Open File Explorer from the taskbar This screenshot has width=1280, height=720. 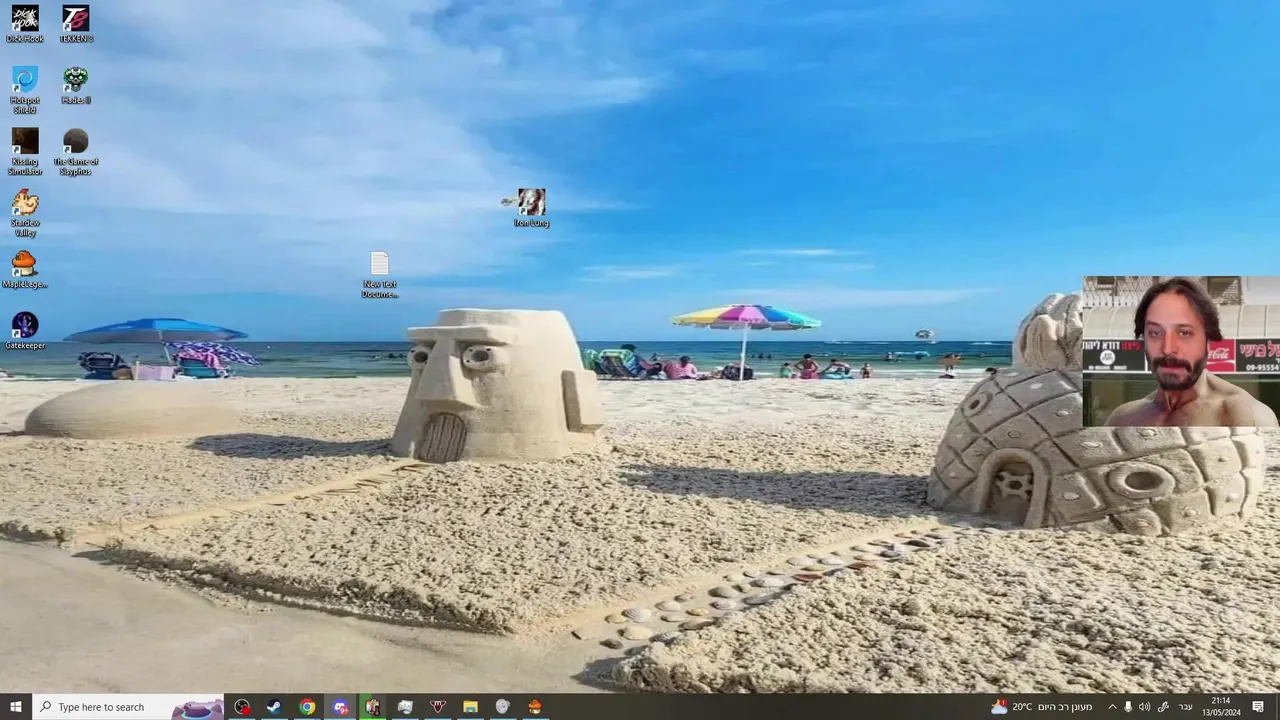pyautogui.click(x=470, y=707)
